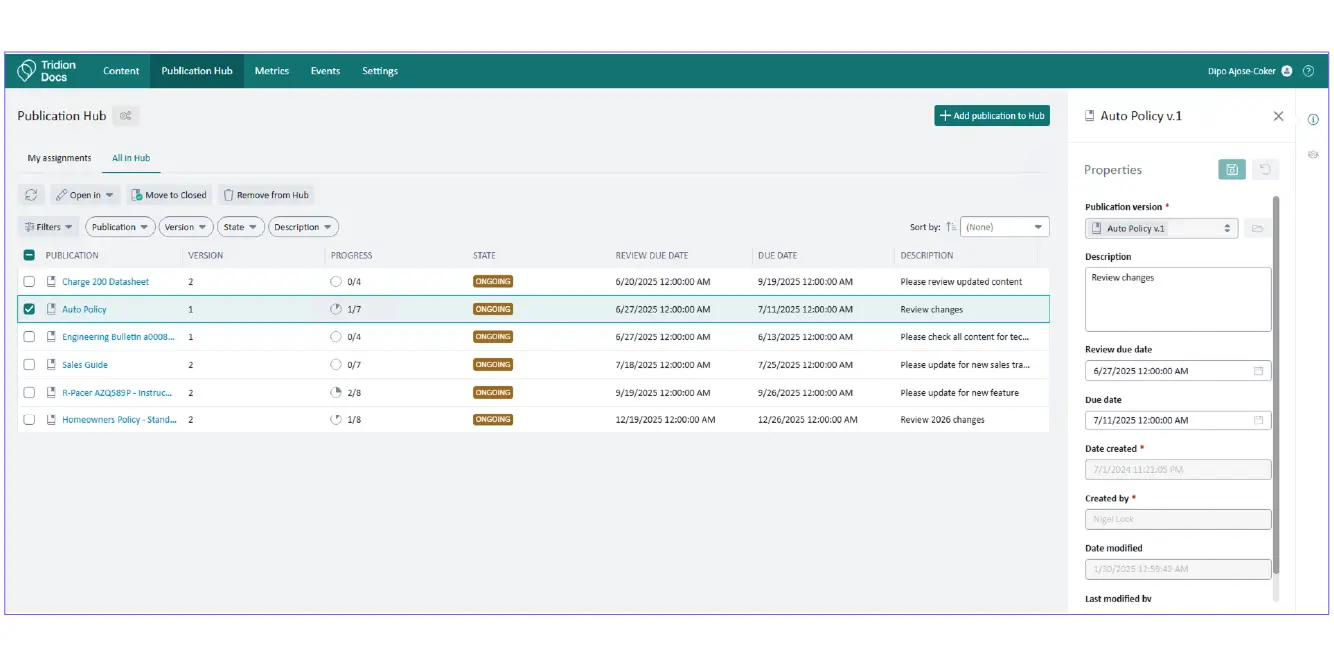Viewport: 1334px width, 667px height.
Task: Open the Sort by dropdown
Action: coord(1004,227)
